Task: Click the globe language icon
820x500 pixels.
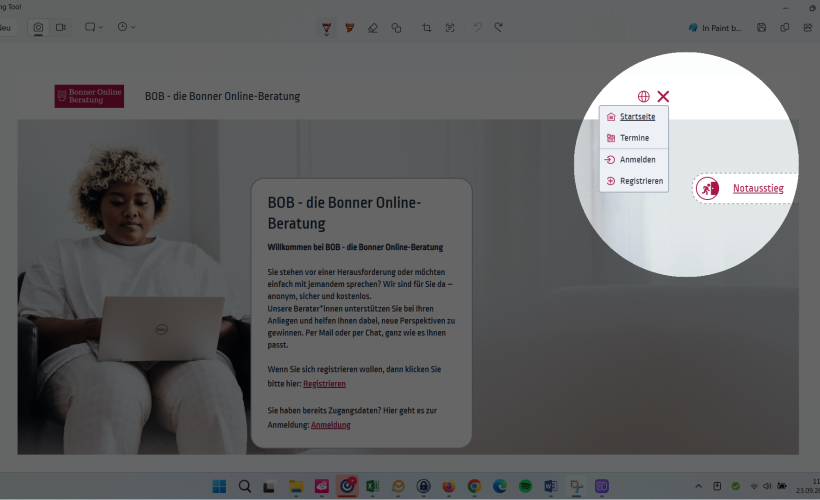Action: pyautogui.click(x=643, y=97)
